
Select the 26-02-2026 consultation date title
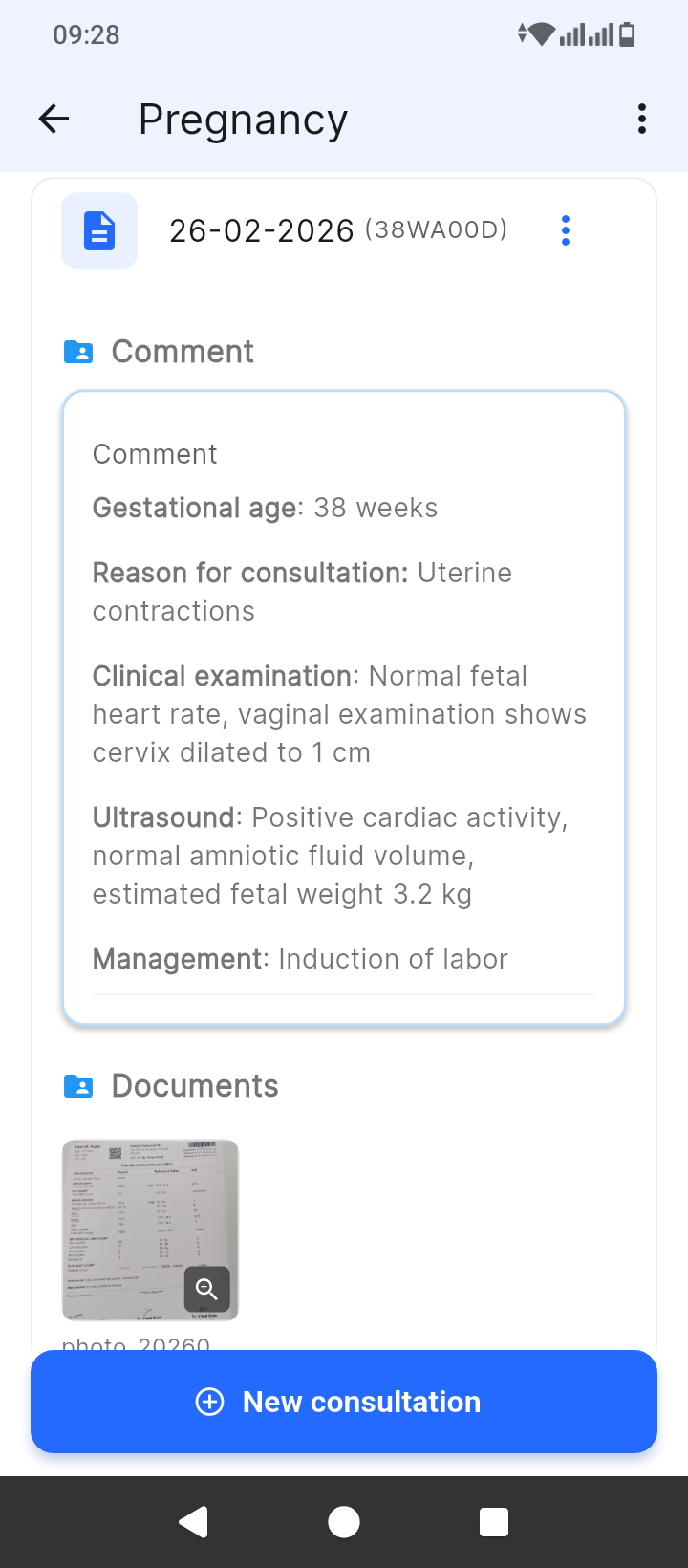point(261,230)
